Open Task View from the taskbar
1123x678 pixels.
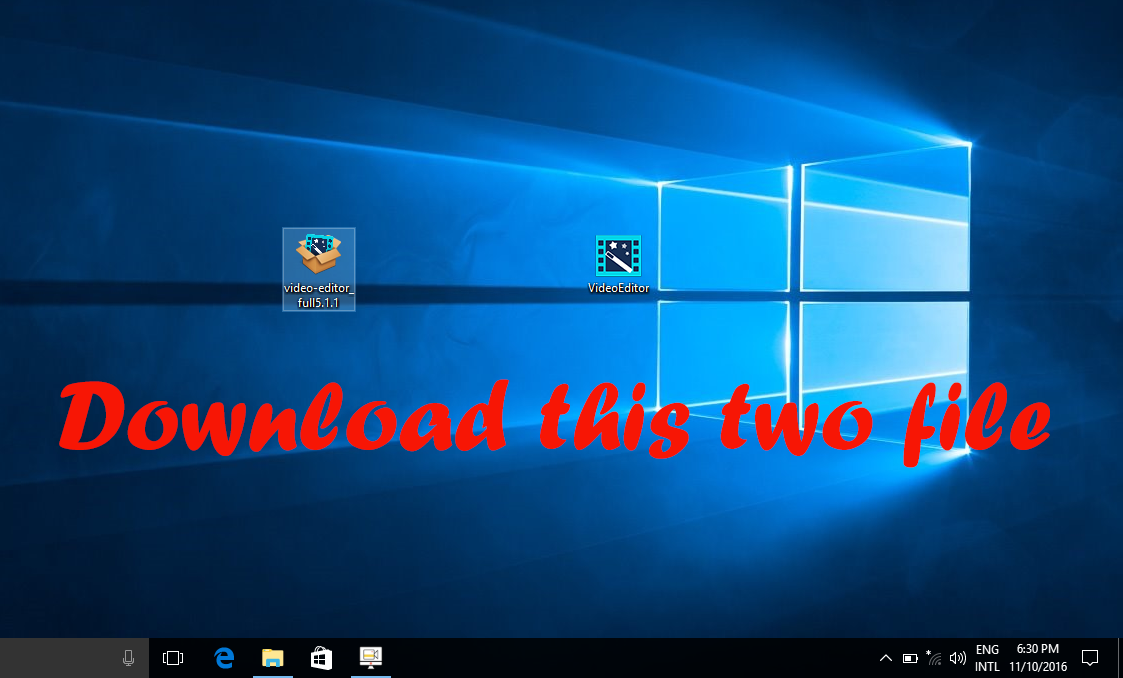[173, 657]
